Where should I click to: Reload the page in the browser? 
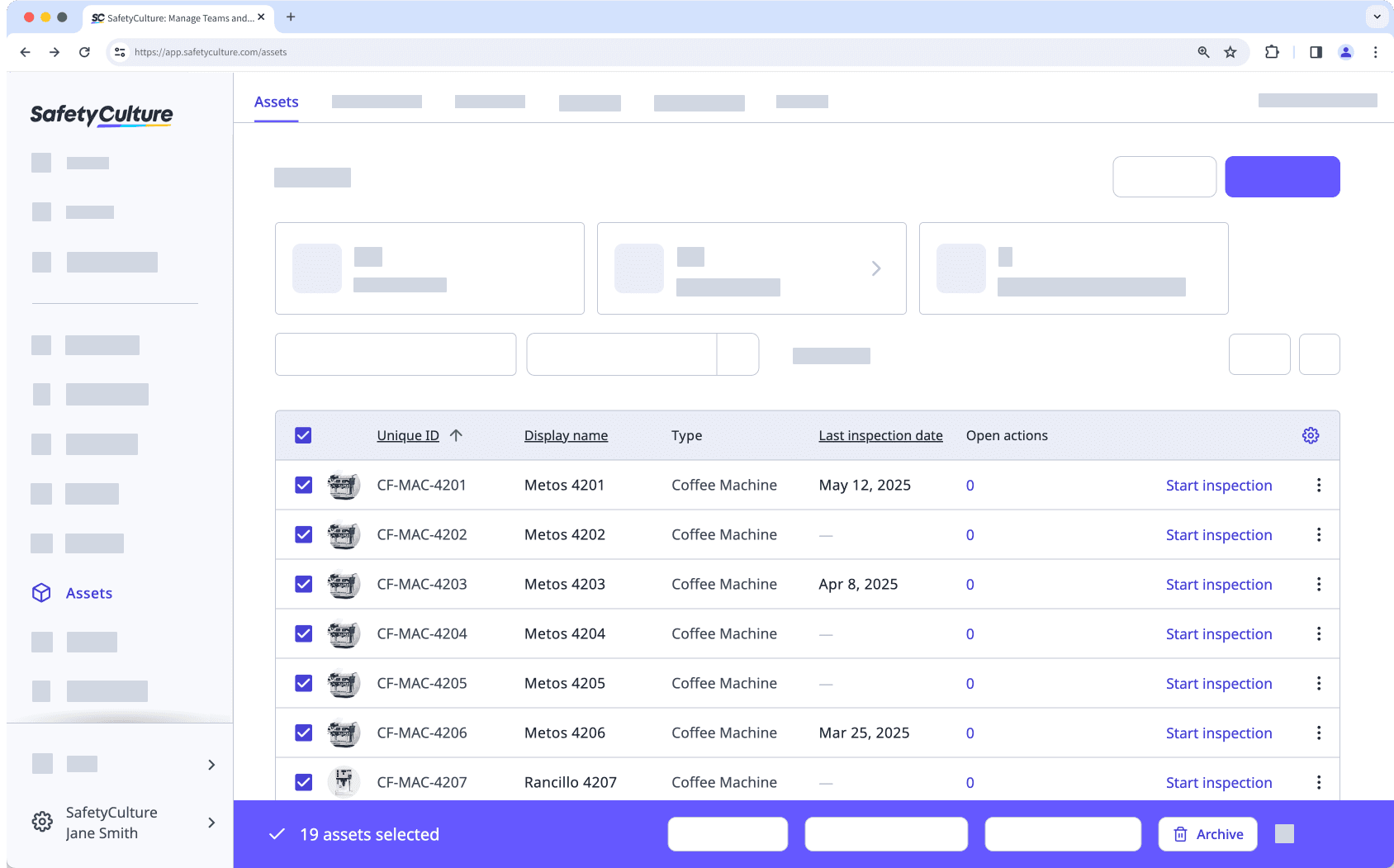coord(84,51)
